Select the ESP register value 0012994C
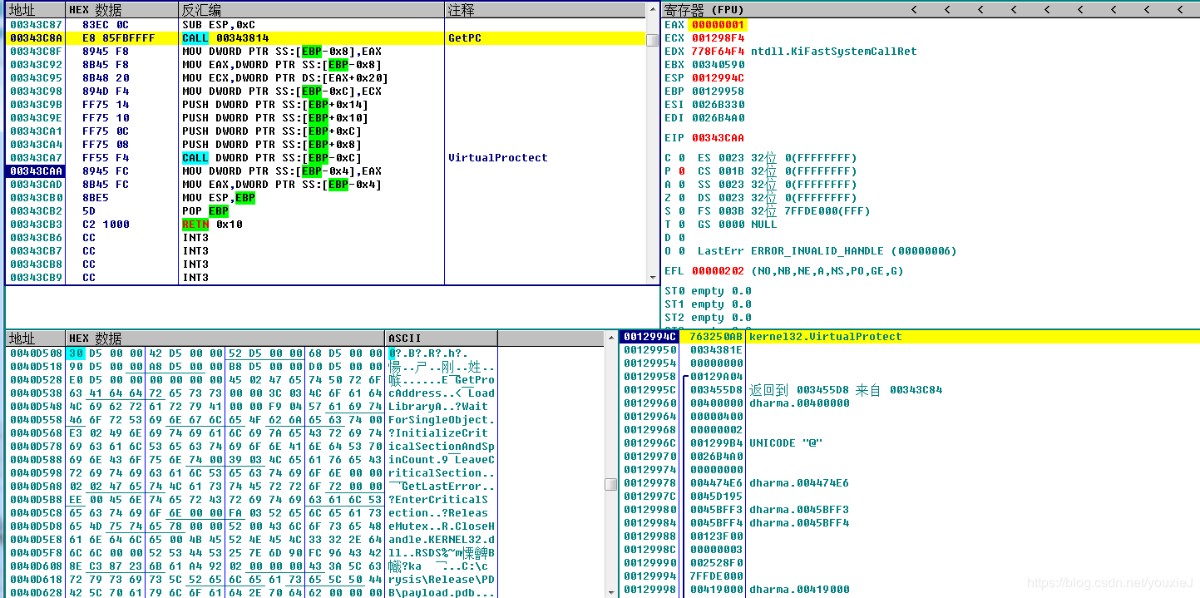Viewport: 1200px width, 598px height. (718, 77)
